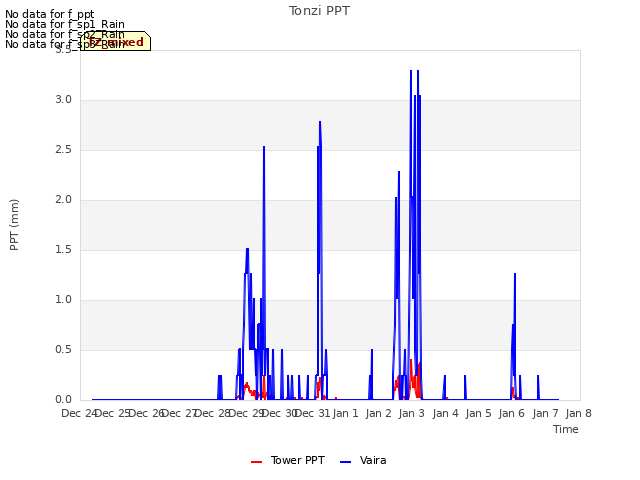Click the y-axis tick 2.0

tap(63, 200)
